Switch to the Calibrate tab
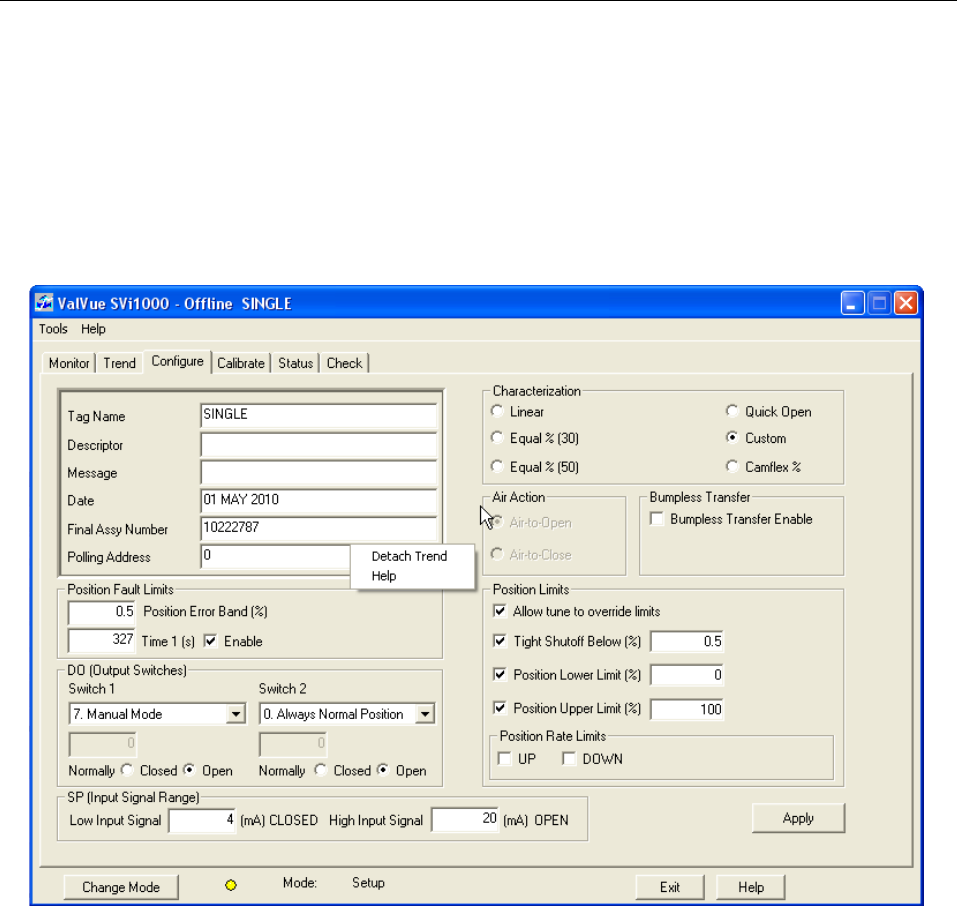The height and width of the screenshot is (906, 957). pos(241,363)
